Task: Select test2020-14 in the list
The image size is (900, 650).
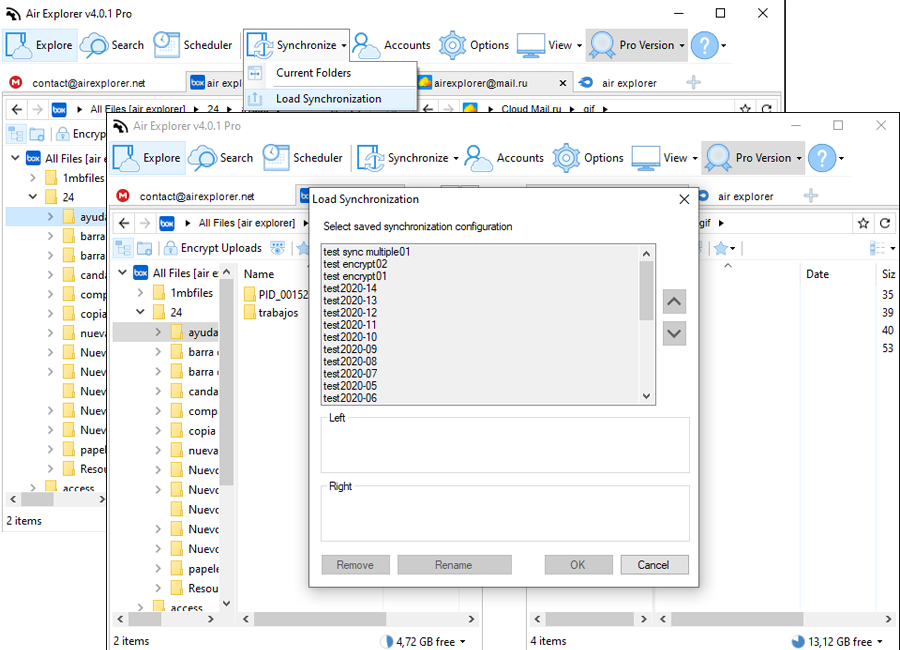Action: tap(350, 288)
